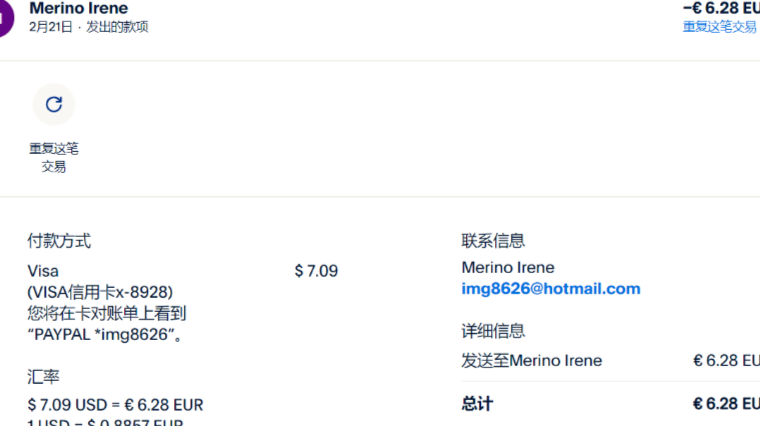Open the img8626@hotmail.com email link

(x=551, y=289)
